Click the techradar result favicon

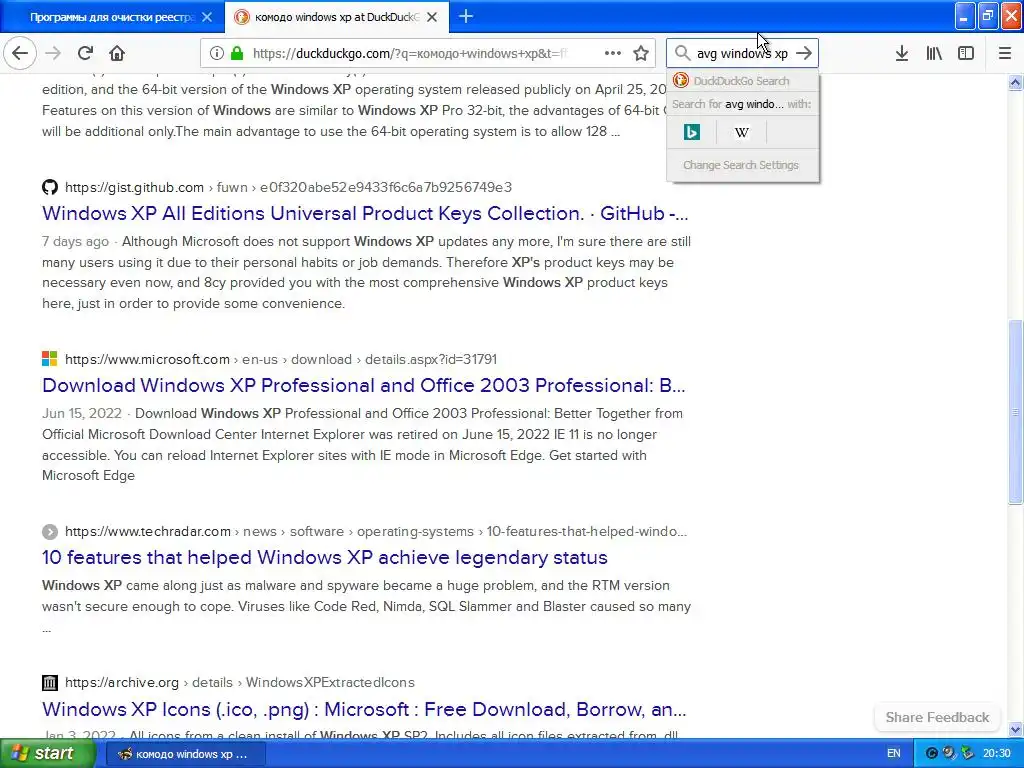click(x=50, y=532)
